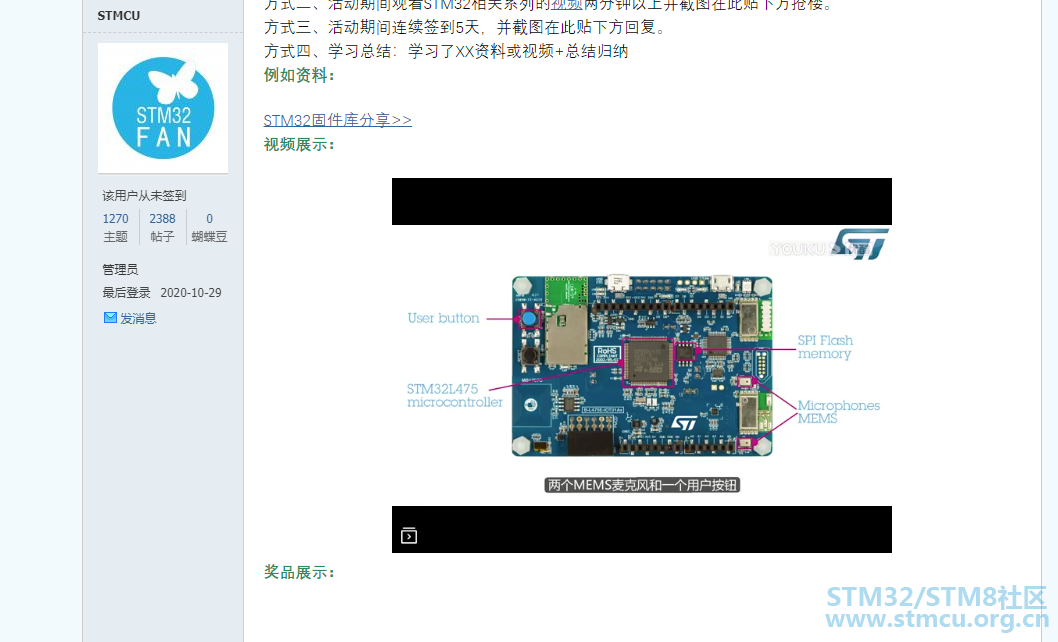Click the 帖子 label under 2388
This screenshot has width=1058, height=642.
click(162, 237)
